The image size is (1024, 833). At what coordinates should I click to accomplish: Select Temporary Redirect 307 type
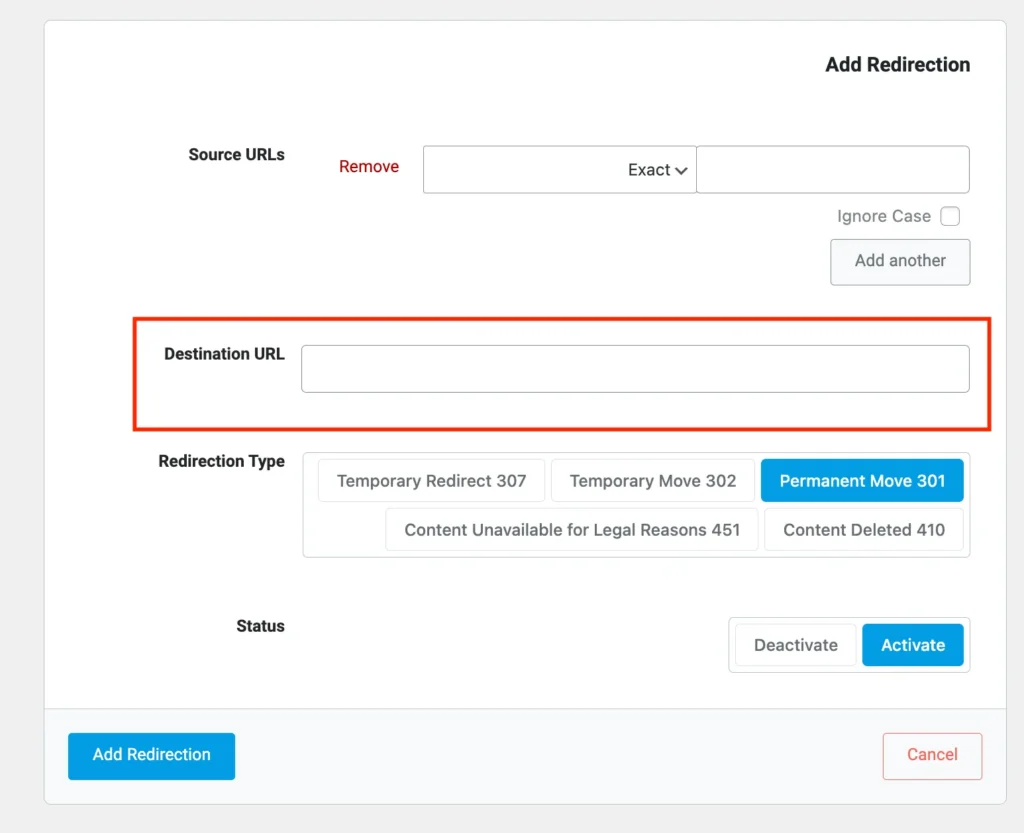[431, 480]
